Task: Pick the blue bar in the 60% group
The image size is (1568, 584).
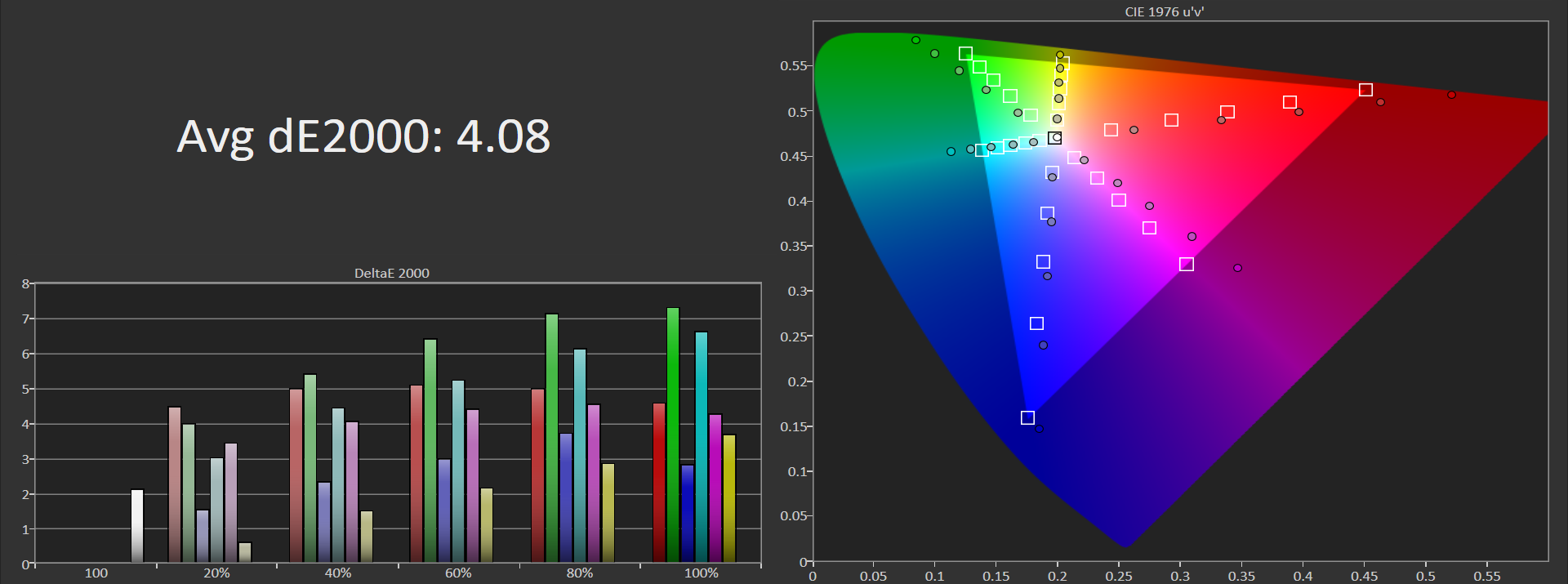Action: (x=444, y=511)
